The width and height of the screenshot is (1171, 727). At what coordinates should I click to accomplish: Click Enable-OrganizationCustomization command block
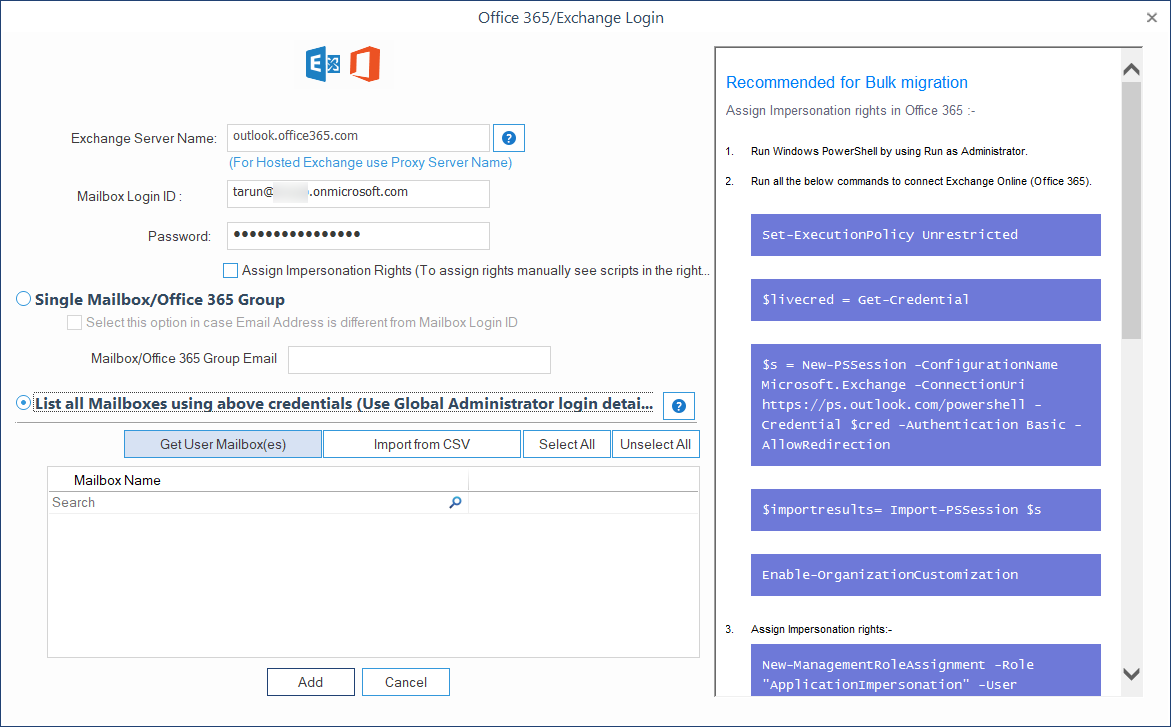[x=925, y=575]
